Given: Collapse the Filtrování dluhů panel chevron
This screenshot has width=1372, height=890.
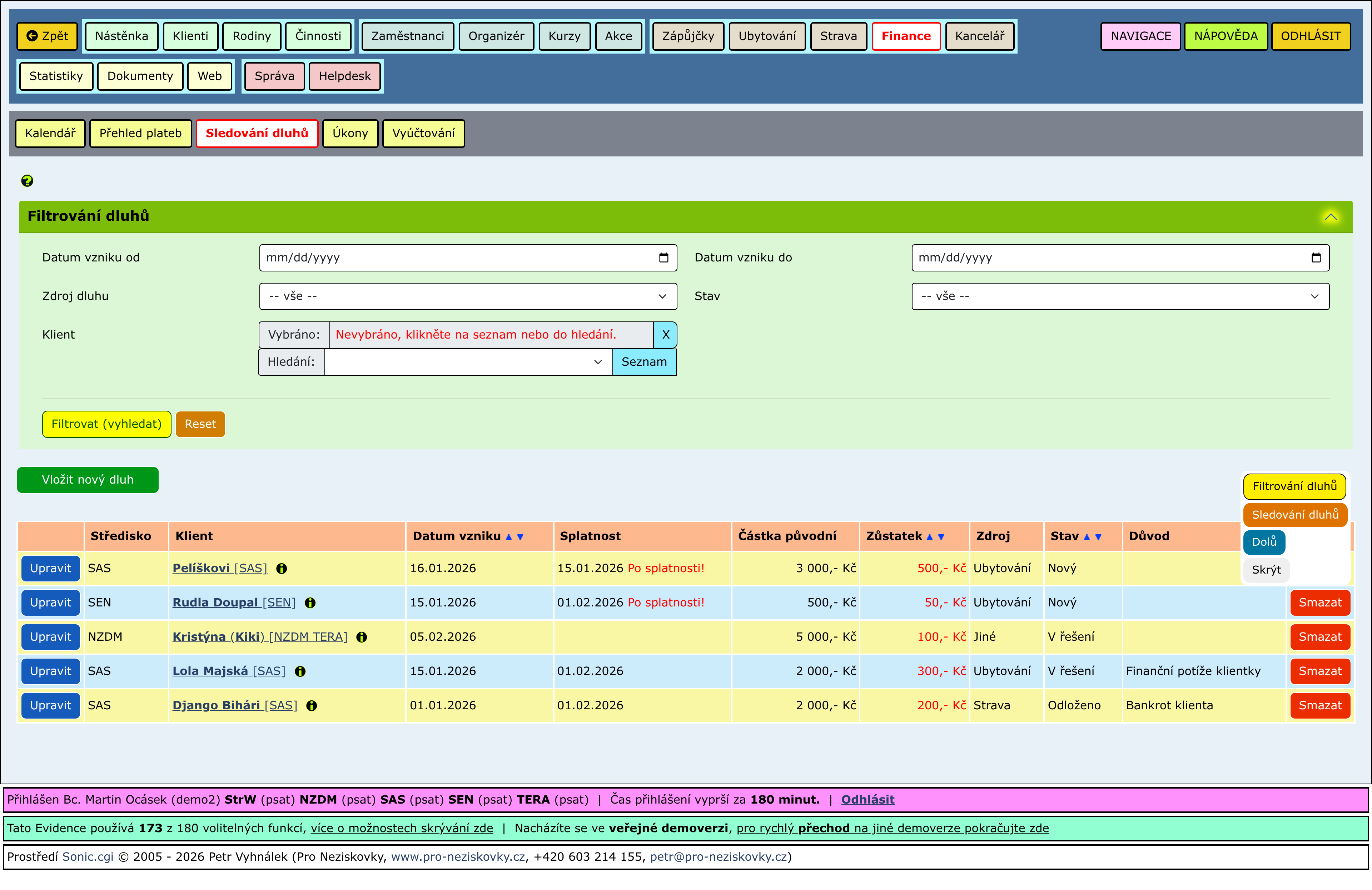Looking at the screenshot, I should point(1331,216).
